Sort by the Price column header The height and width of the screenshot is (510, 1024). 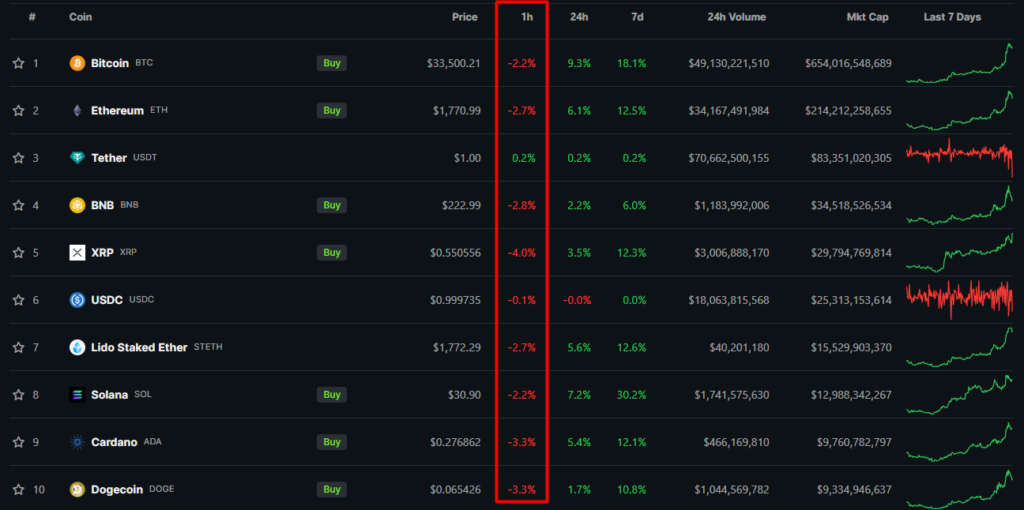point(464,17)
